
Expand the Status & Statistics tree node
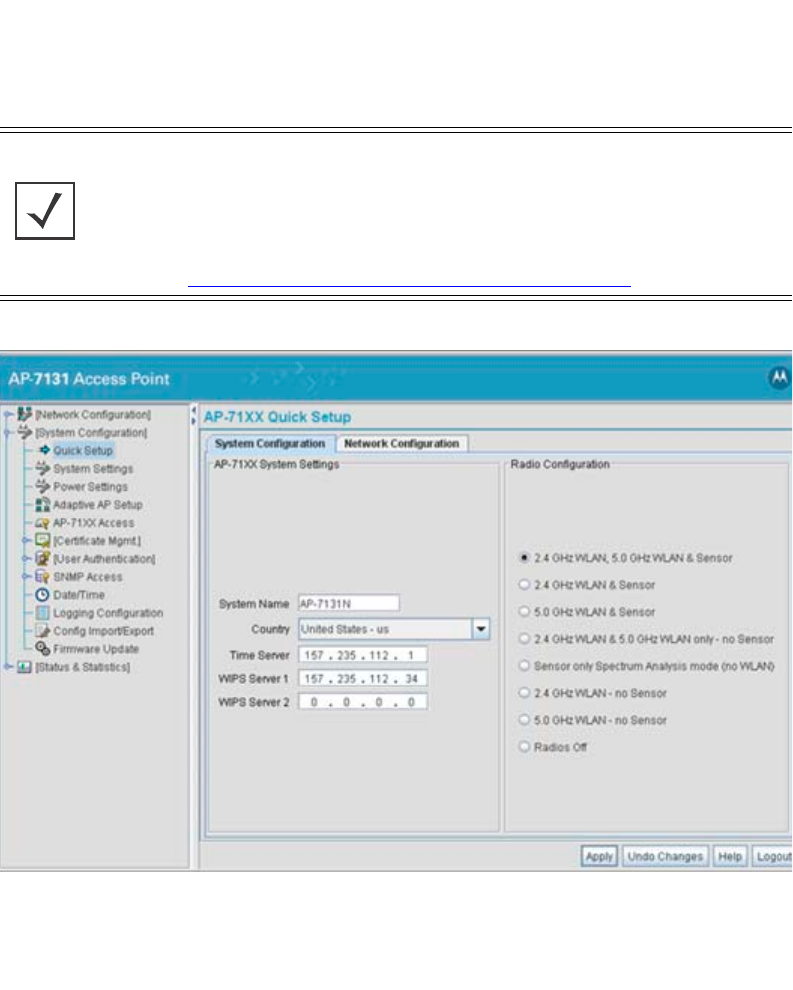[x=8, y=667]
